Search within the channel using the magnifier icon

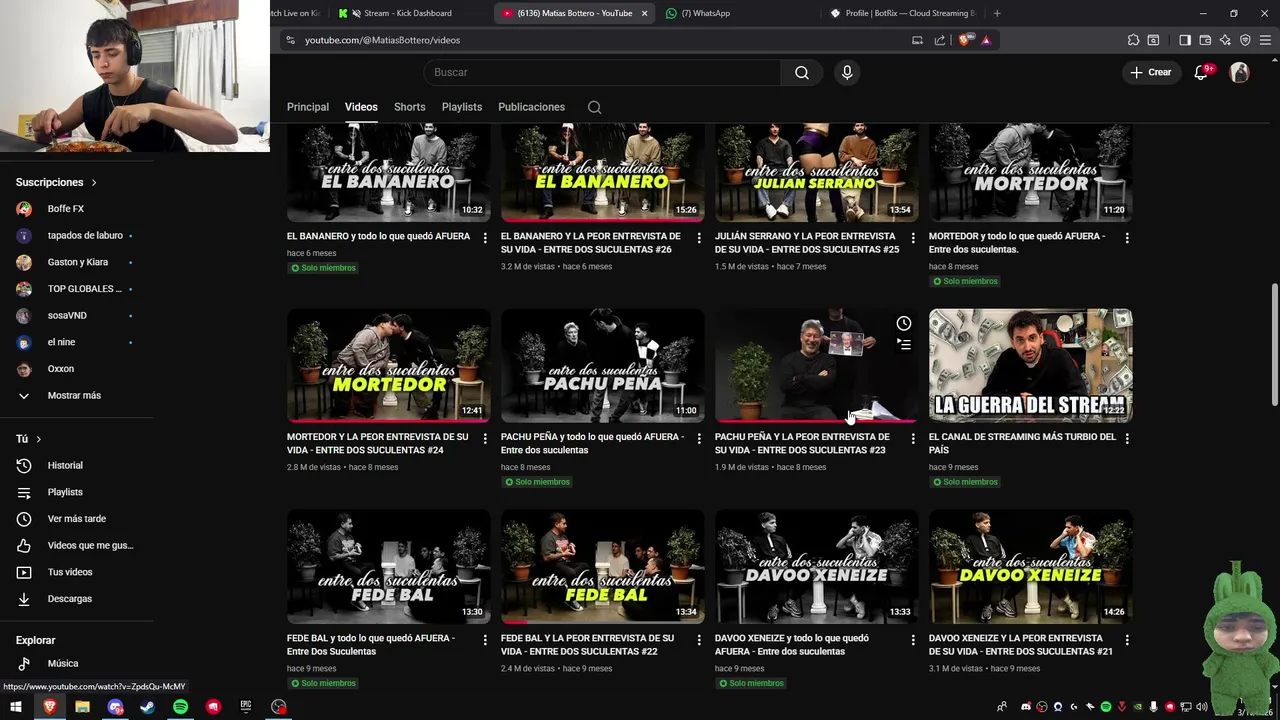tap(594, 107)
